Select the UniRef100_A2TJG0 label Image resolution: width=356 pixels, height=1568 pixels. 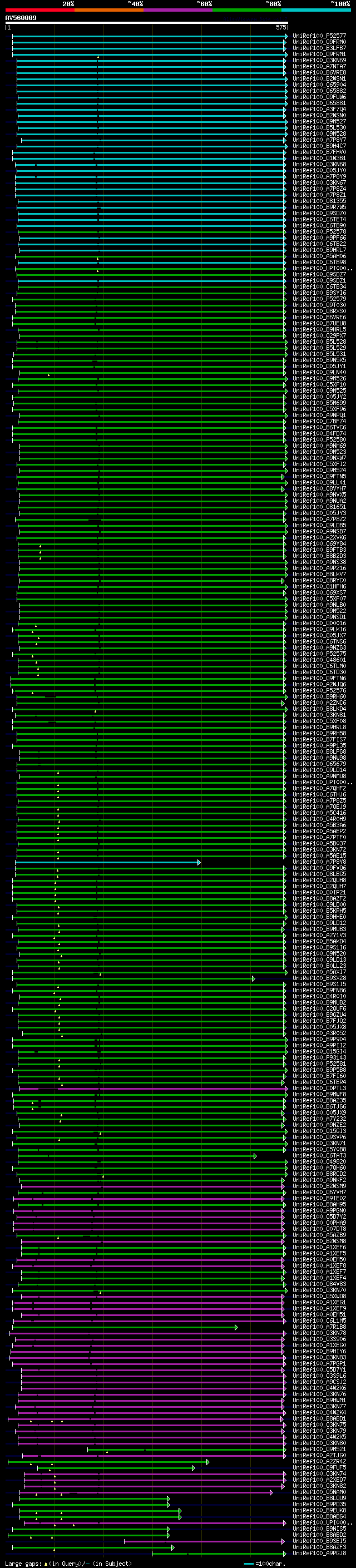point(319,1455)
